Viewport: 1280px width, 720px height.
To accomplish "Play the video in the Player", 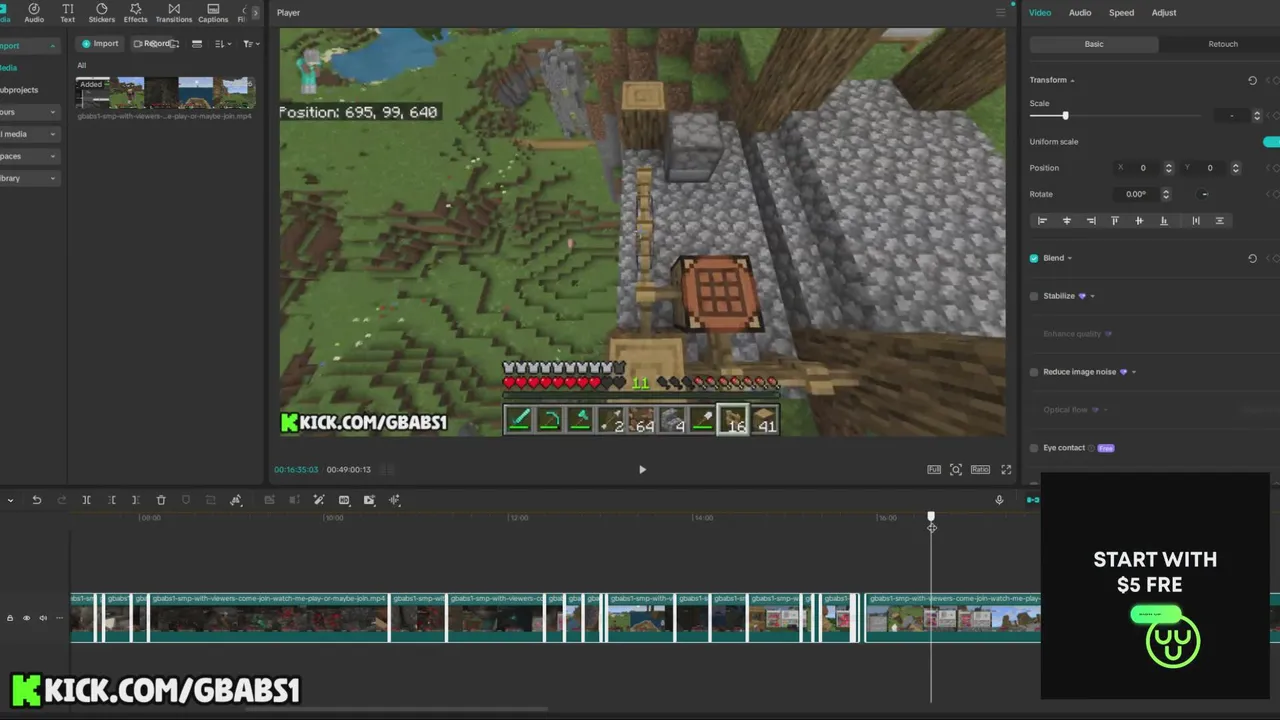I will 642,469.
